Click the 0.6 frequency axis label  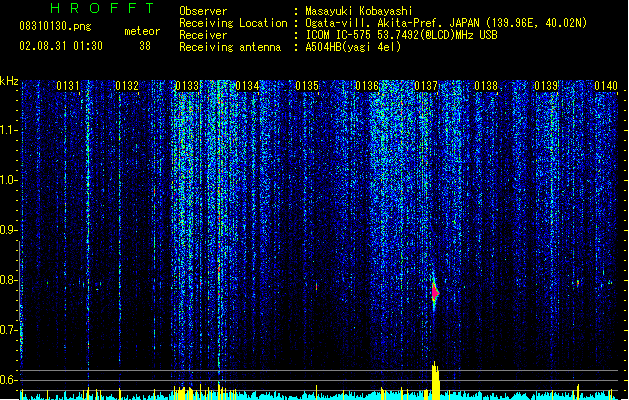pyautogui.click(x=8, y=380)
